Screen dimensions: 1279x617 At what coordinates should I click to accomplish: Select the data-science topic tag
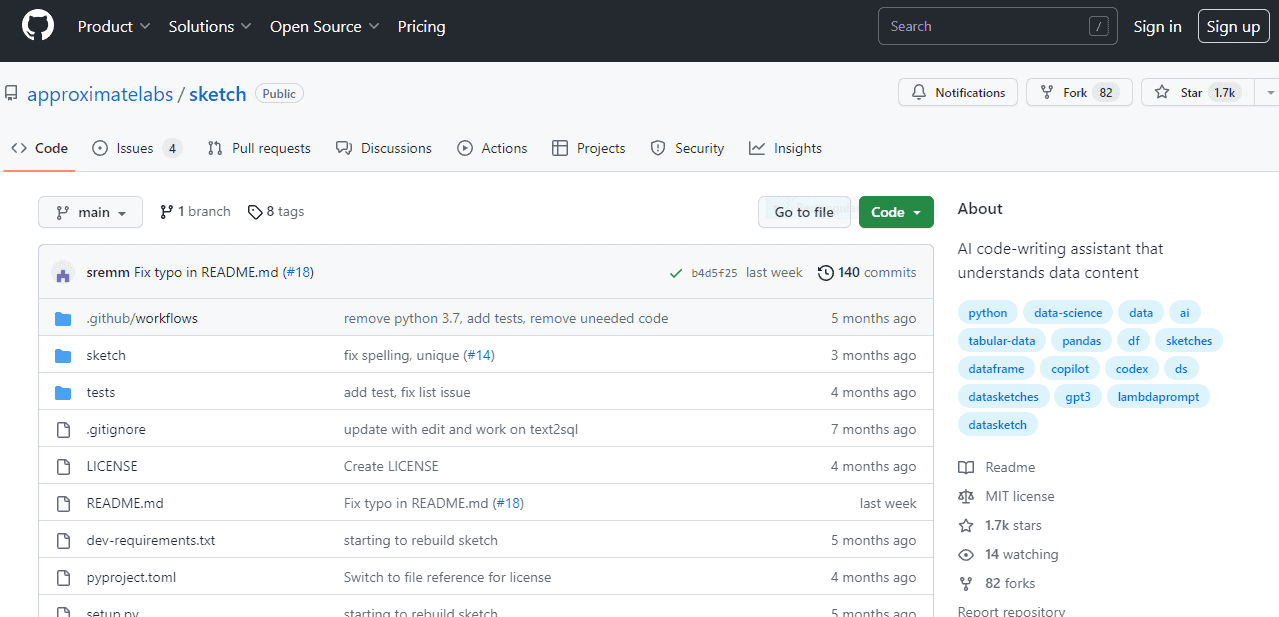click(1068, 313)
